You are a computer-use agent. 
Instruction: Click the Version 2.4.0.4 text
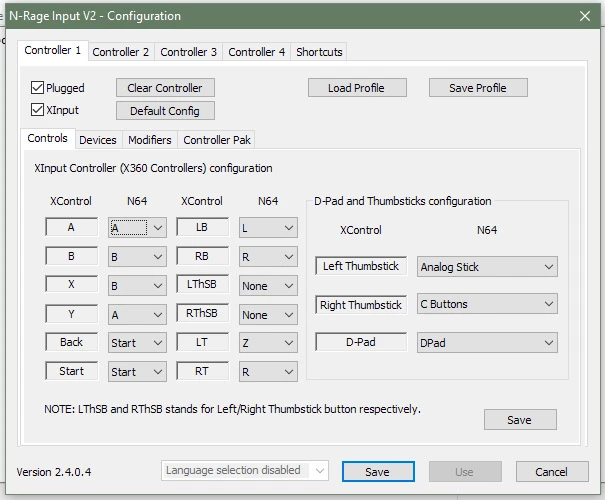pos(54,472)
